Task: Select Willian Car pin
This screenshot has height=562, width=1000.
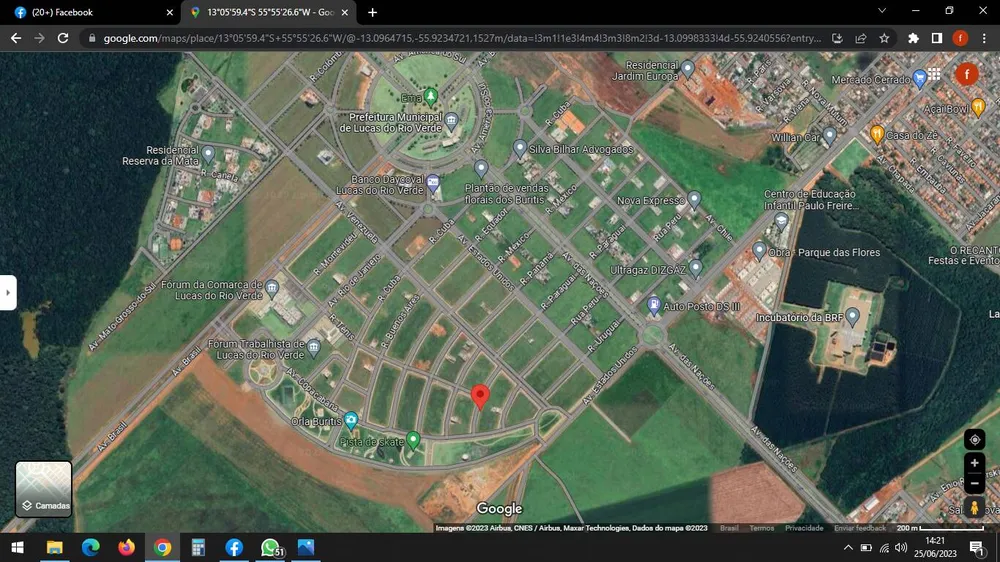Action: 829,135
